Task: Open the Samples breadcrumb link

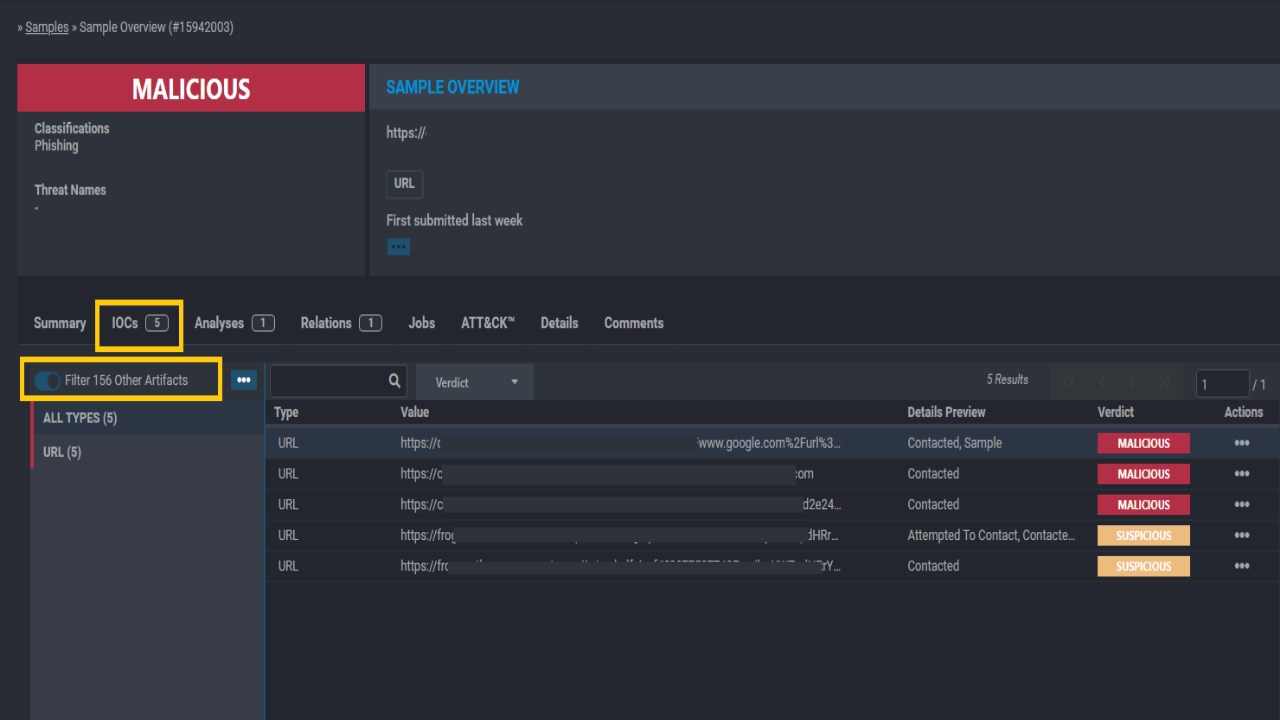Action: tap(47, 27)
